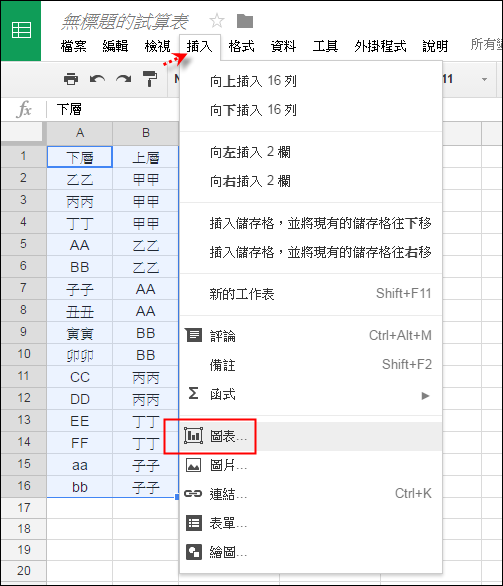
Task: Open the 格式 menu
Action: (241, 46)
